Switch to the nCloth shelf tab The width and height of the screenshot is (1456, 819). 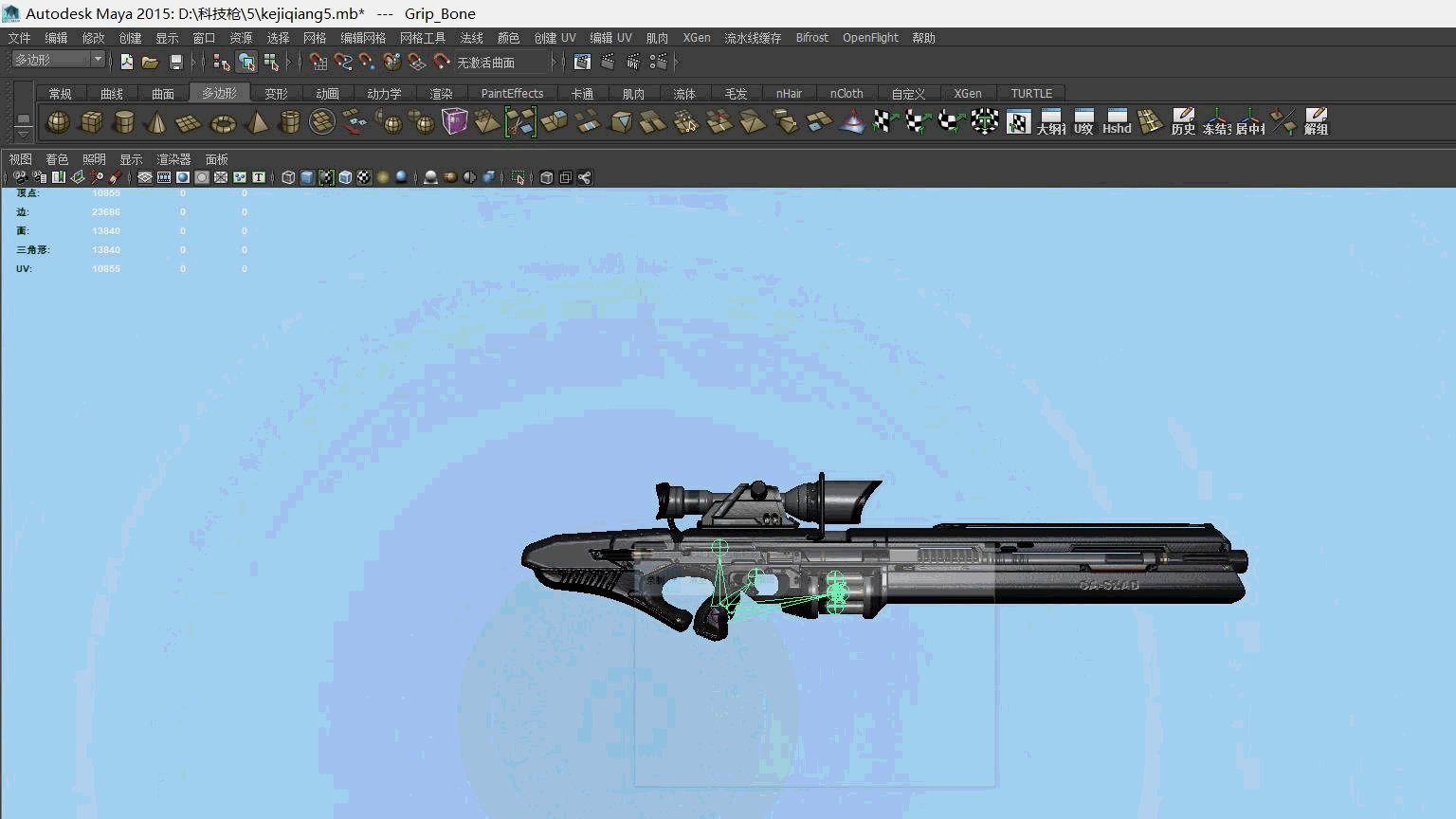[x=846, y=93]
